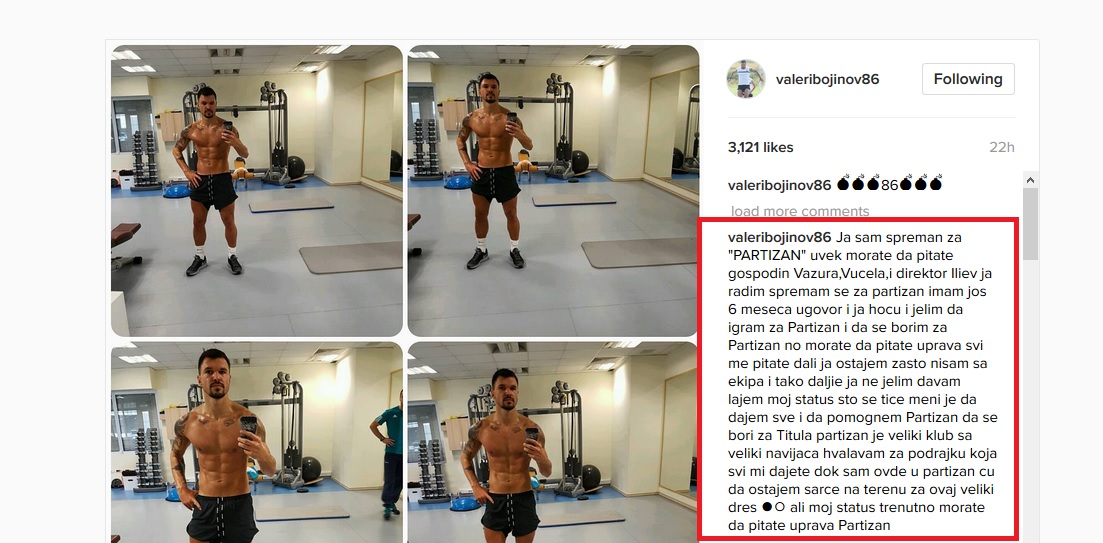
Task: Click the comments scrollbar track below thumb
Action: (x=1030, y=401)
